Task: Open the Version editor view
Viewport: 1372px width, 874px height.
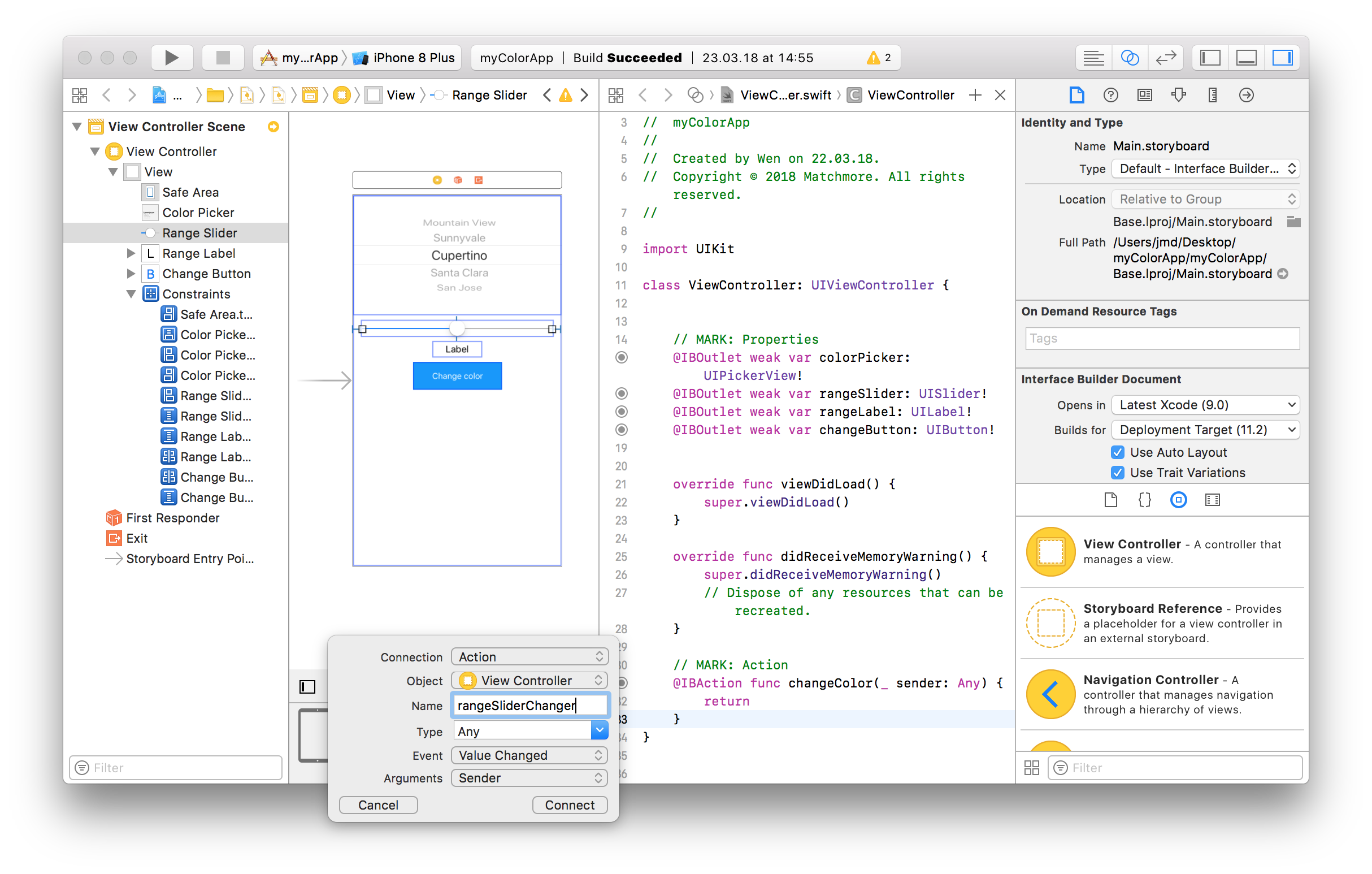Action: pos(1166,58)
